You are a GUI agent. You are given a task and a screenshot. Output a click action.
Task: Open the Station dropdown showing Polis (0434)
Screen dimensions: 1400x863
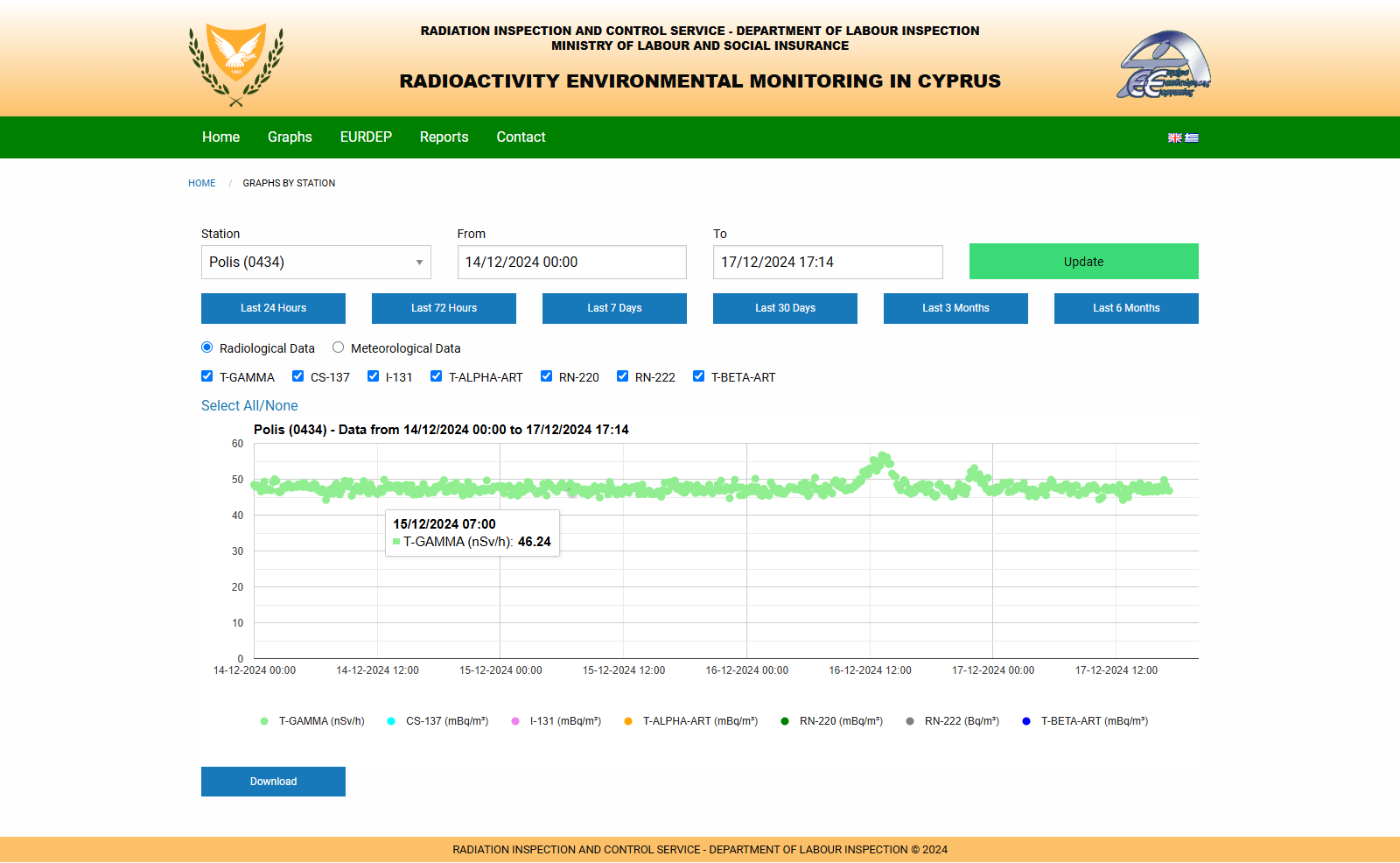(316, 263)
